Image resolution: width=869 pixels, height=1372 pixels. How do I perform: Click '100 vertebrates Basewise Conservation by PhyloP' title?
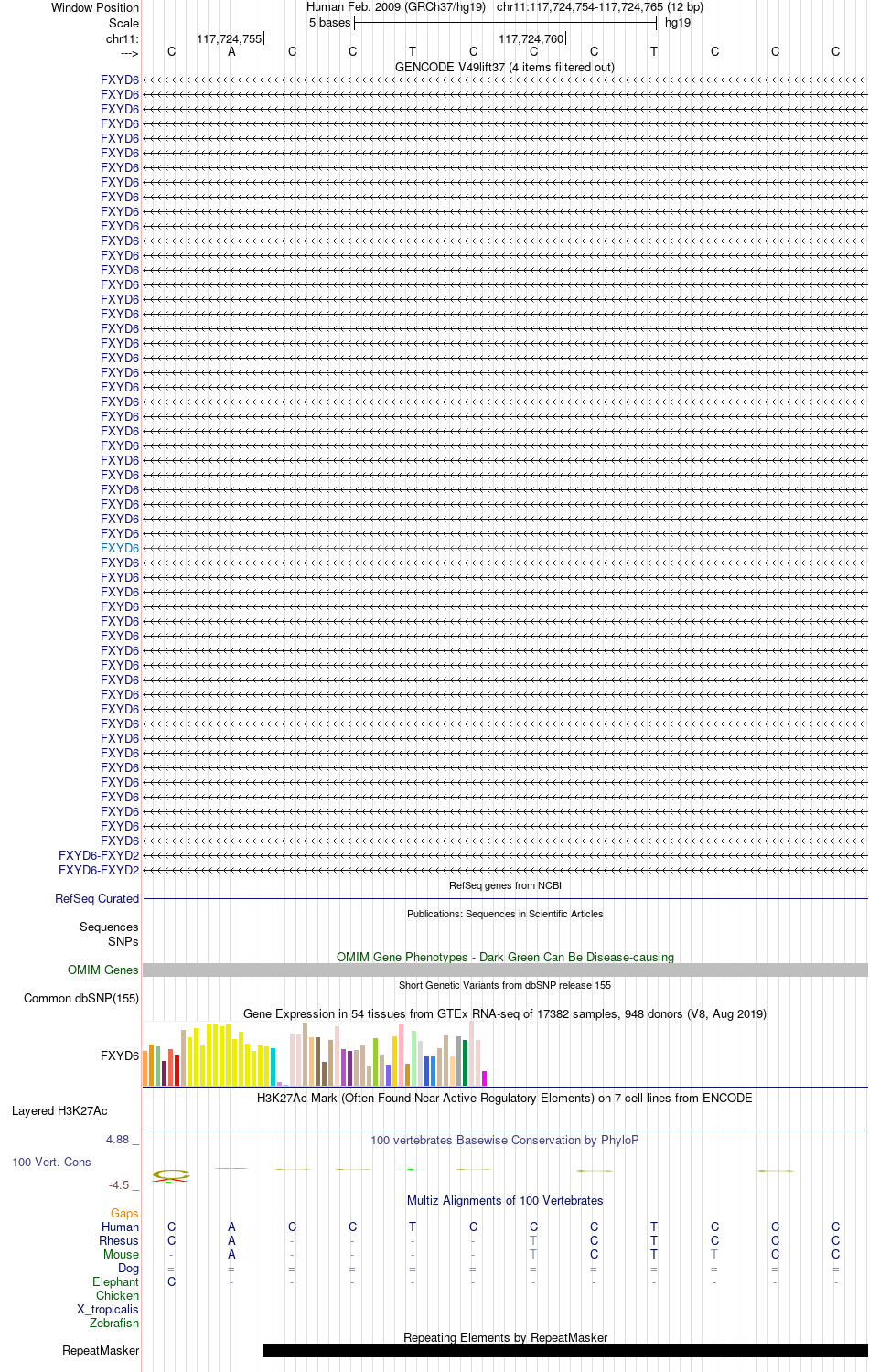click(505, 1140)
